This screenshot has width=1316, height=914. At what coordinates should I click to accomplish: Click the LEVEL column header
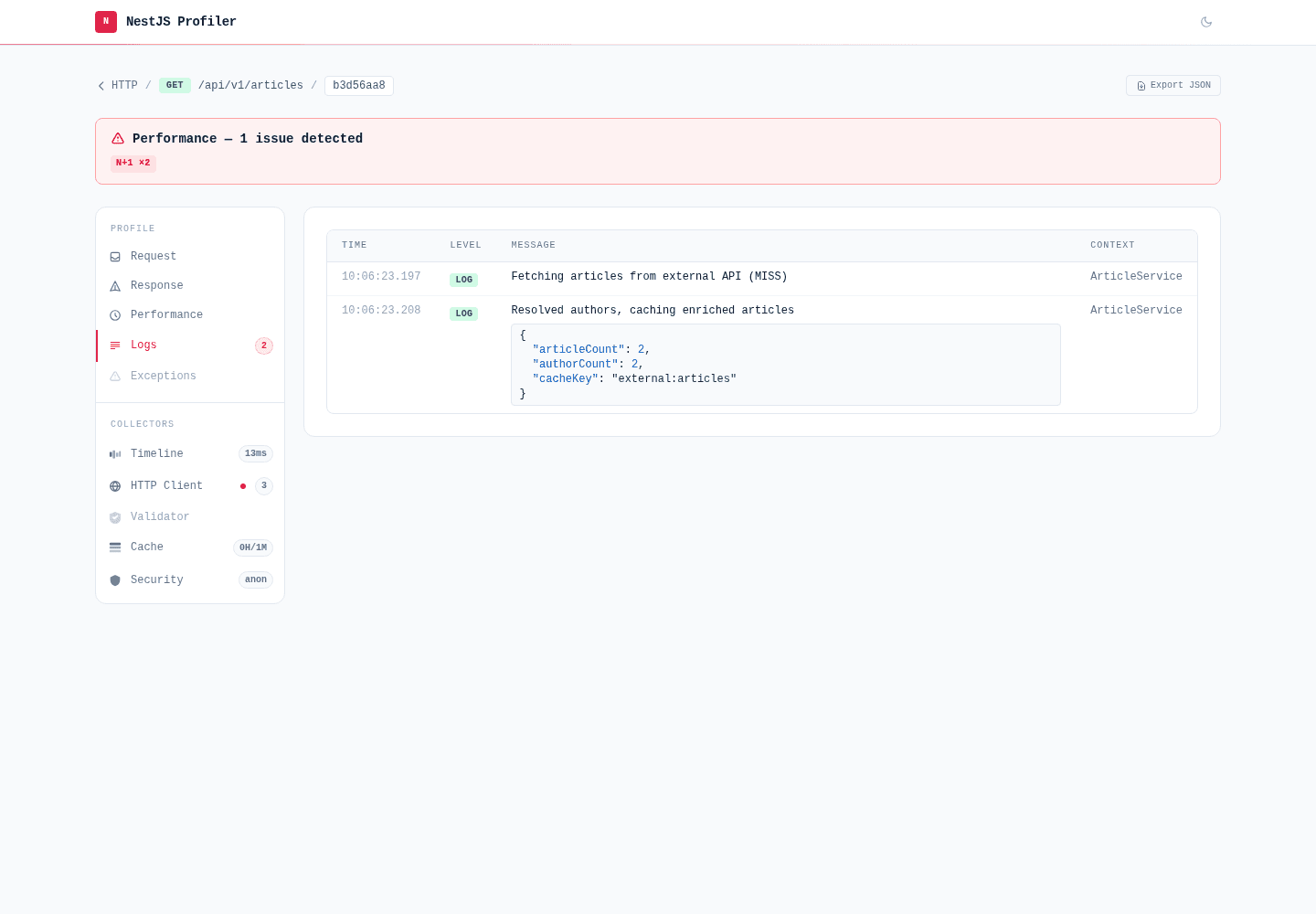[x=465, y=246]
